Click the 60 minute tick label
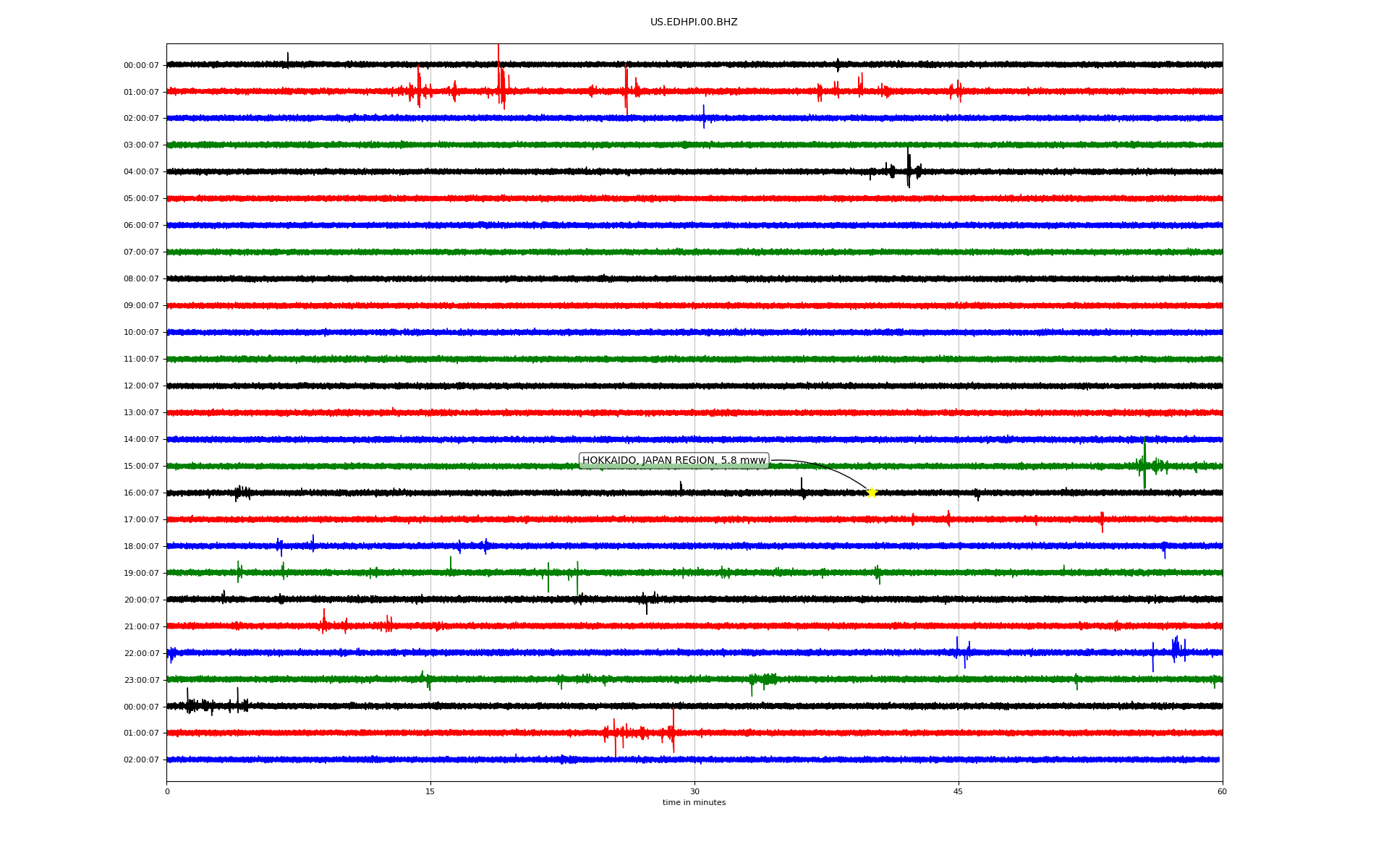This screenshot has height=868, width=1389. point(1222,791)
